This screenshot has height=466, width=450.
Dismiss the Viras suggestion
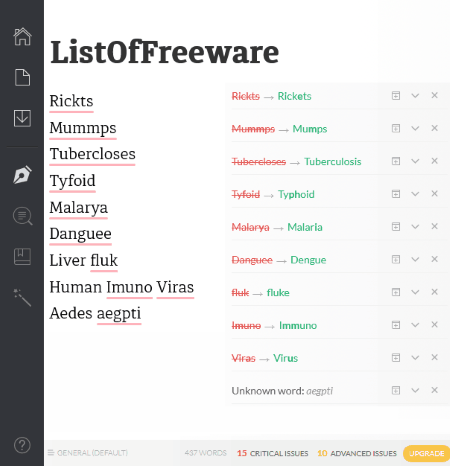coord(434,357)
